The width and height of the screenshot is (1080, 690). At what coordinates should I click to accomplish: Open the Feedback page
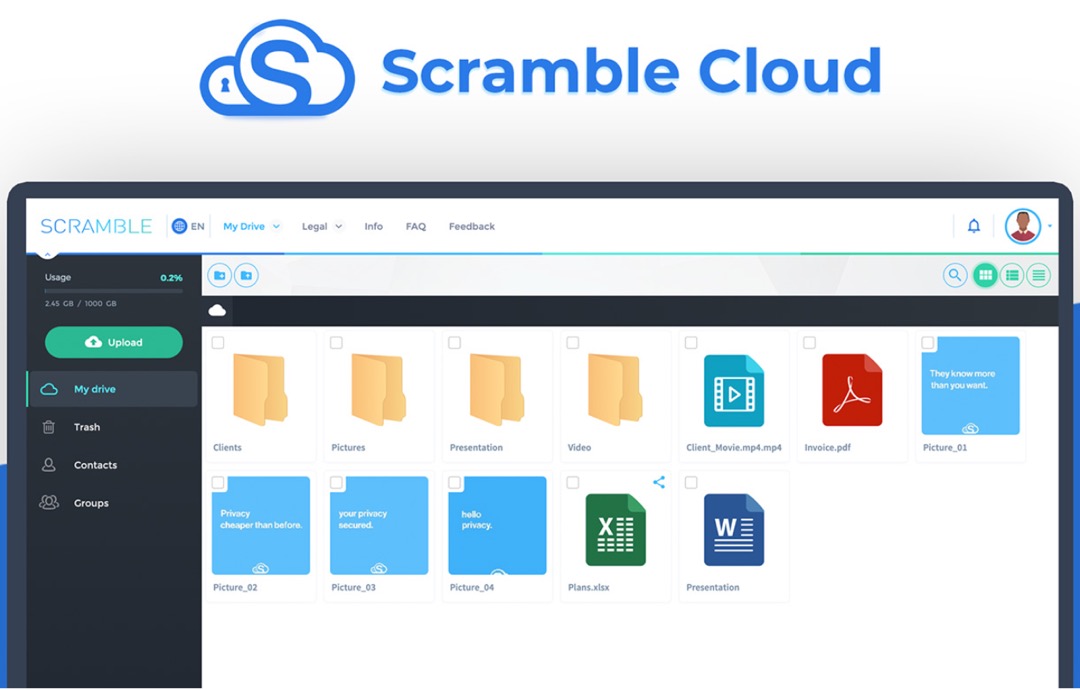472,226
